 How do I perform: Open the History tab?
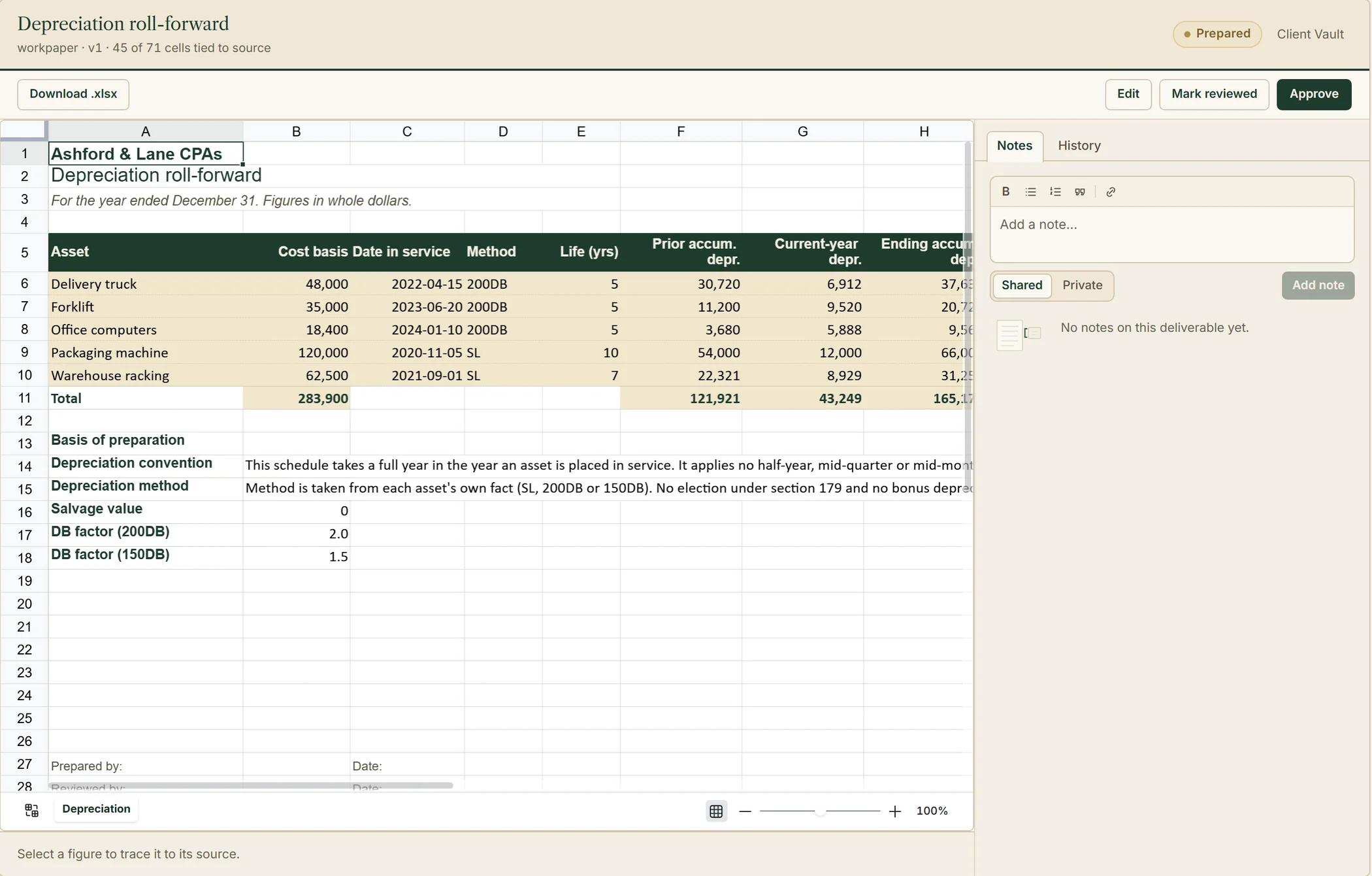click(1079, 146)
